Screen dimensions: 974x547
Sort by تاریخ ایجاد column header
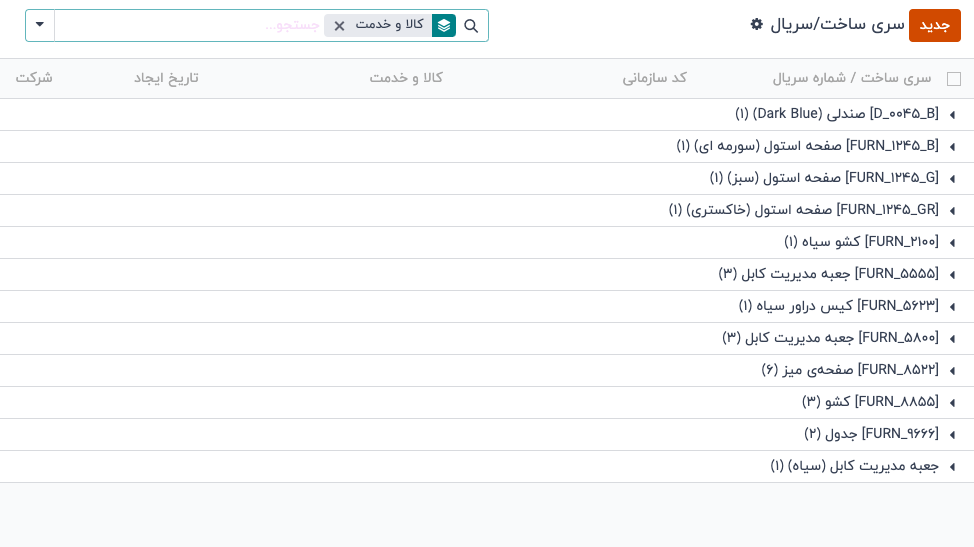(166, 78)
